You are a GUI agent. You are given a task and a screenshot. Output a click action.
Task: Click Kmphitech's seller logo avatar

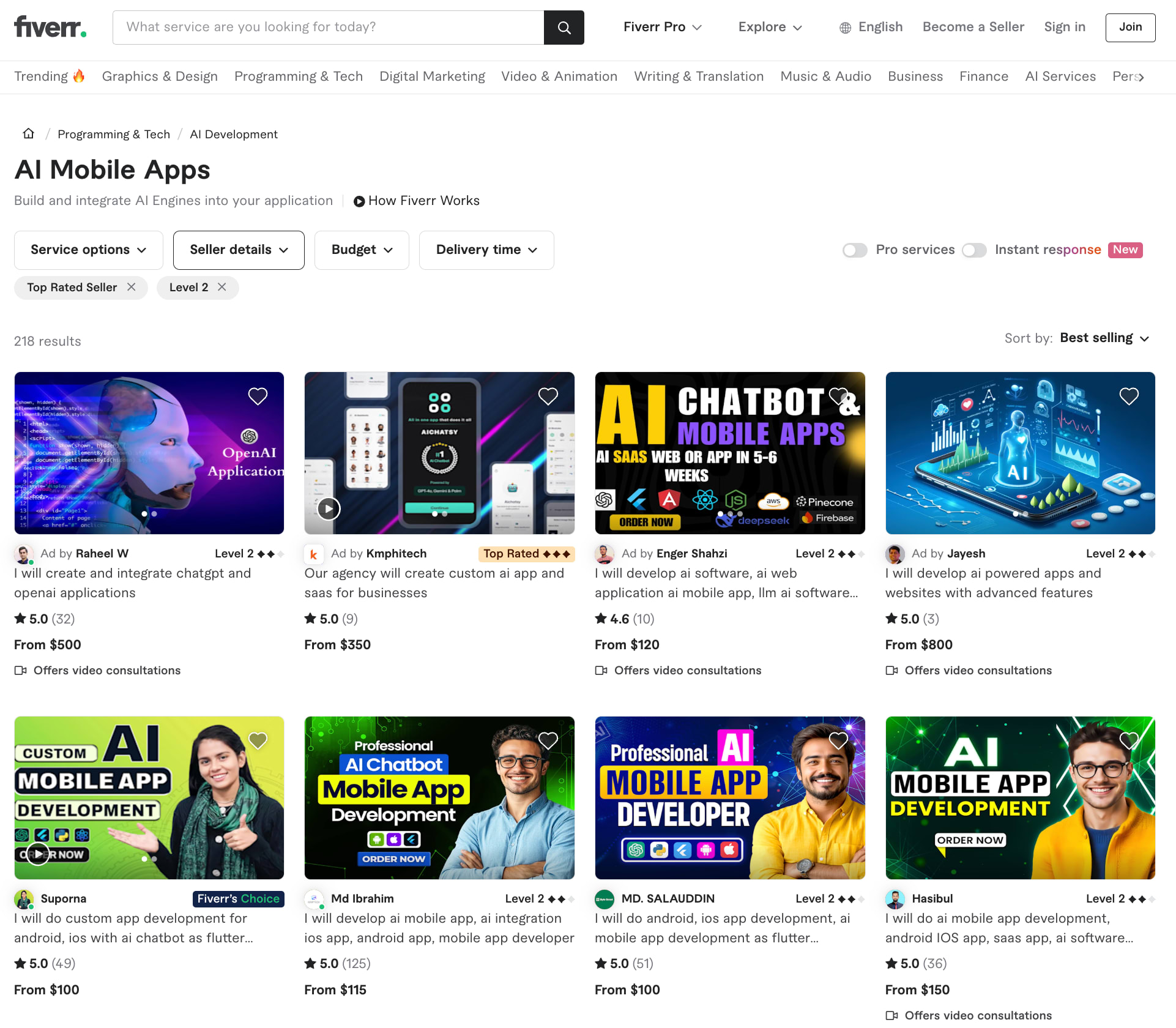[x=314, y=554]
